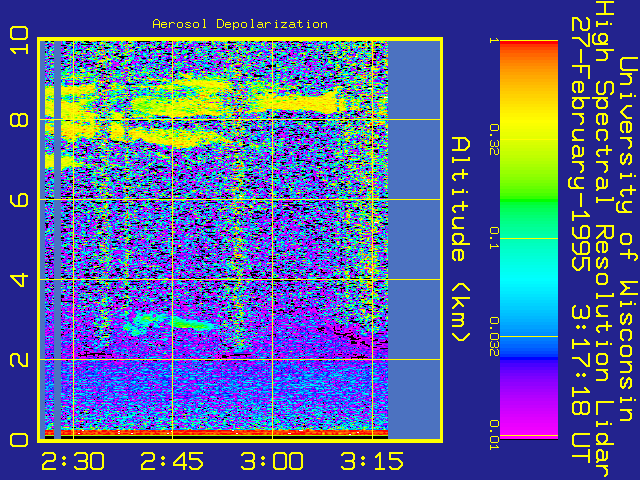Click the 'High Spectral Resolution Lidar' text
The height and width of the screenshot is (480, 640).
[604, 239]
